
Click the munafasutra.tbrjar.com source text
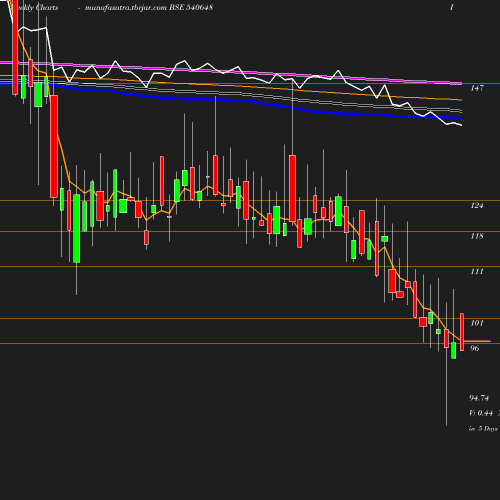pos(126,8)
